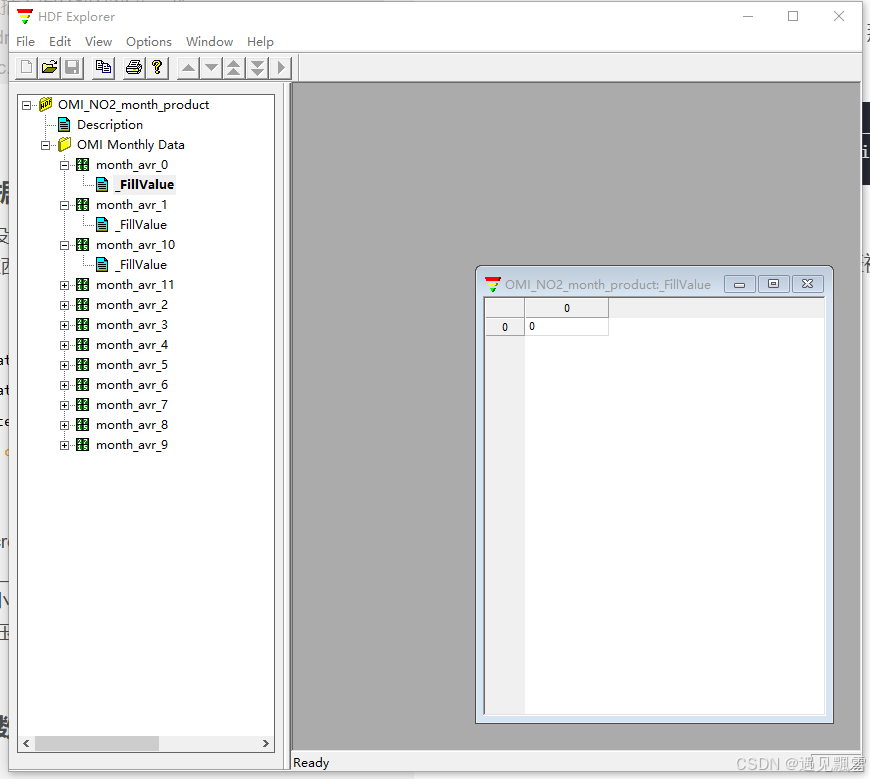Click the data cell containing value 0
The image size is (870, 779).
pyautogui.click(x=566, y=326)
